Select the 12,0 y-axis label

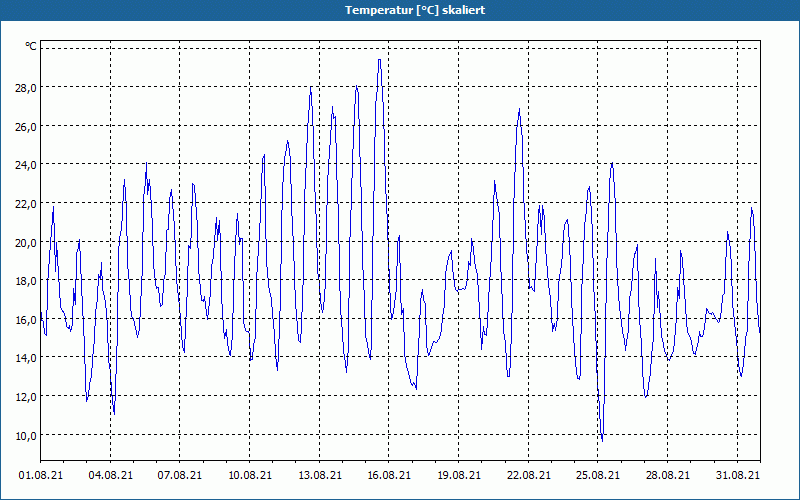pyautogui.click(x=25, y=396)
